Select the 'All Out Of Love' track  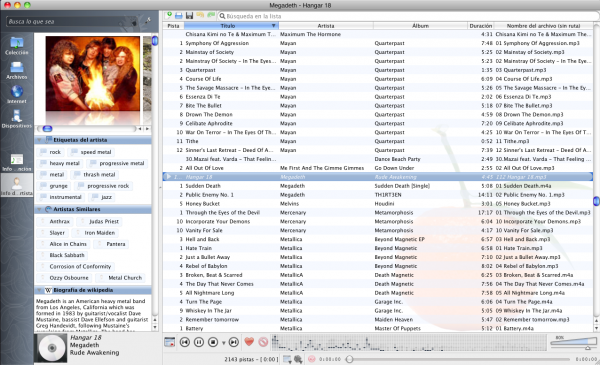point(377,168)
